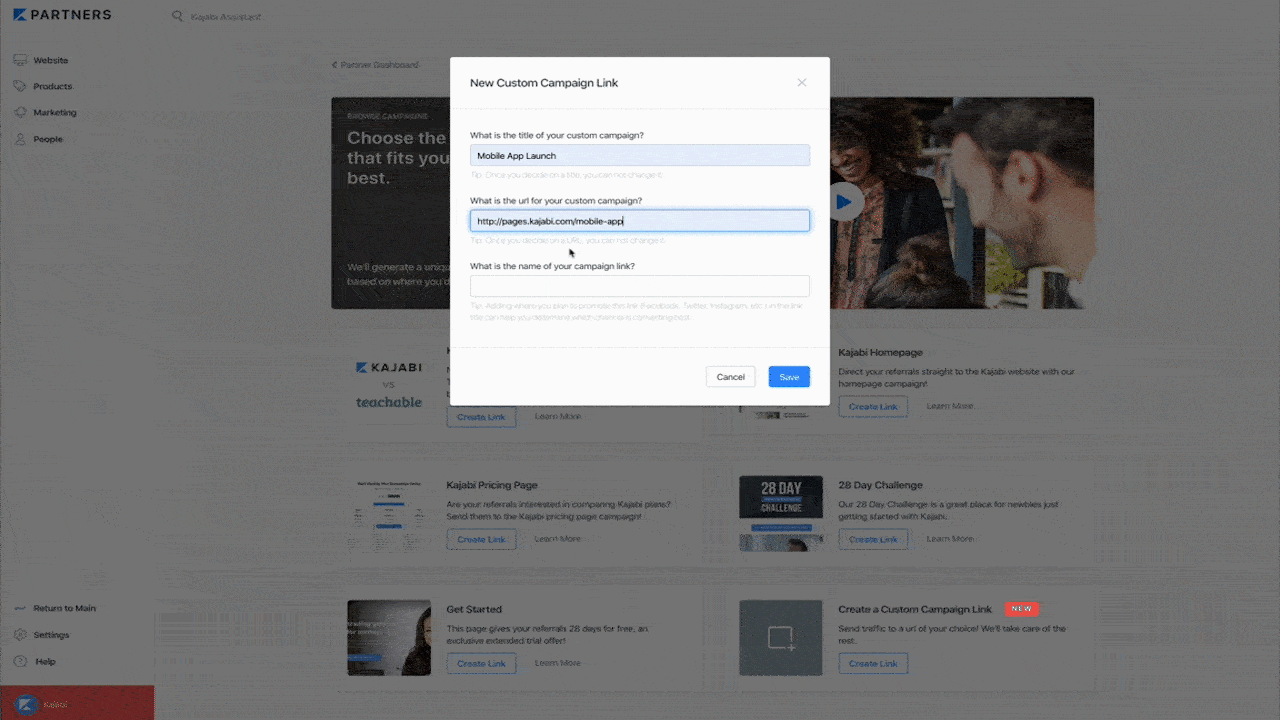Learn More about 28 Day Challenge
This screenshot has height=720, width=1280.
(950, 539)
